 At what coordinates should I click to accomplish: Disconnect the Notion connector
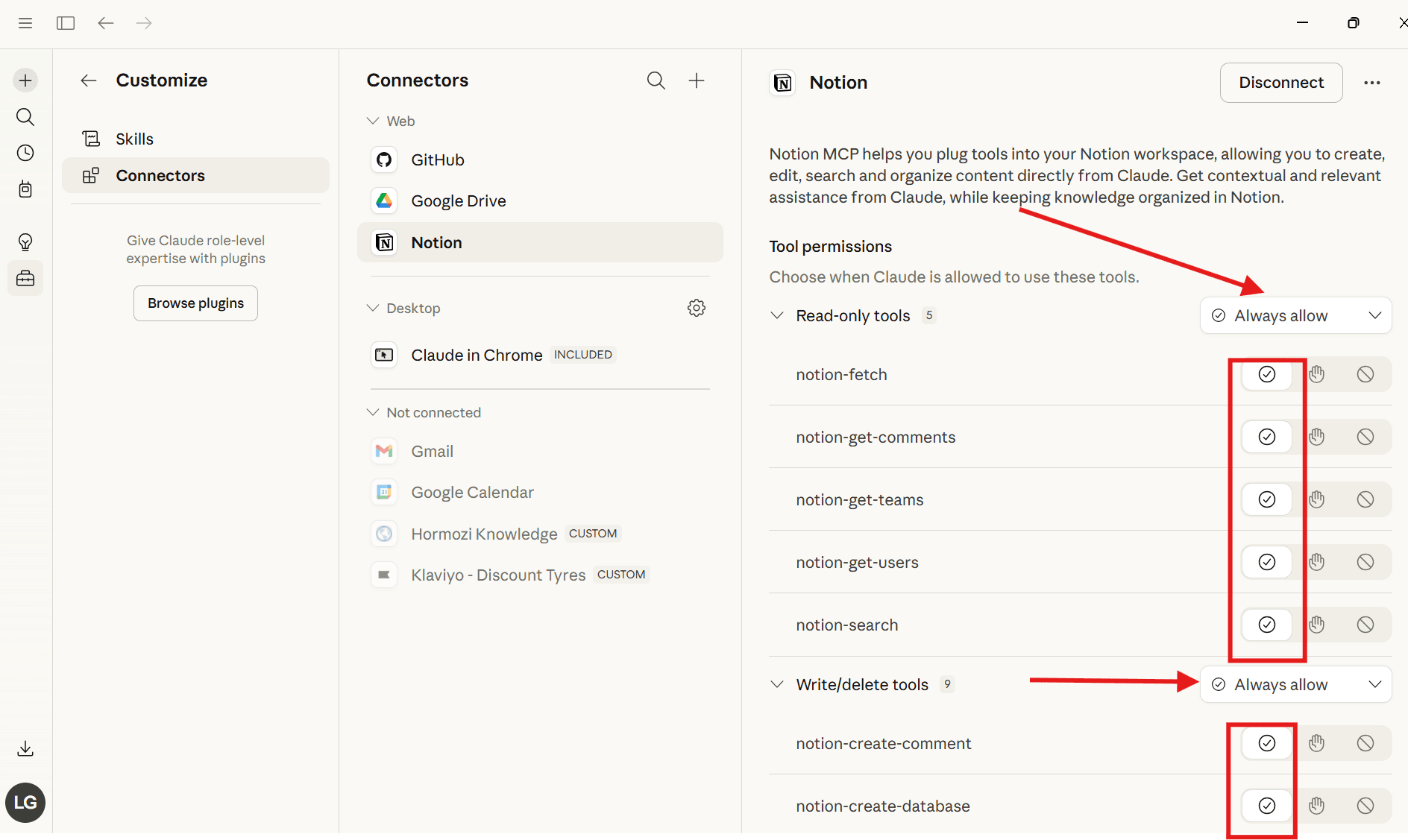click(1281, 83)
